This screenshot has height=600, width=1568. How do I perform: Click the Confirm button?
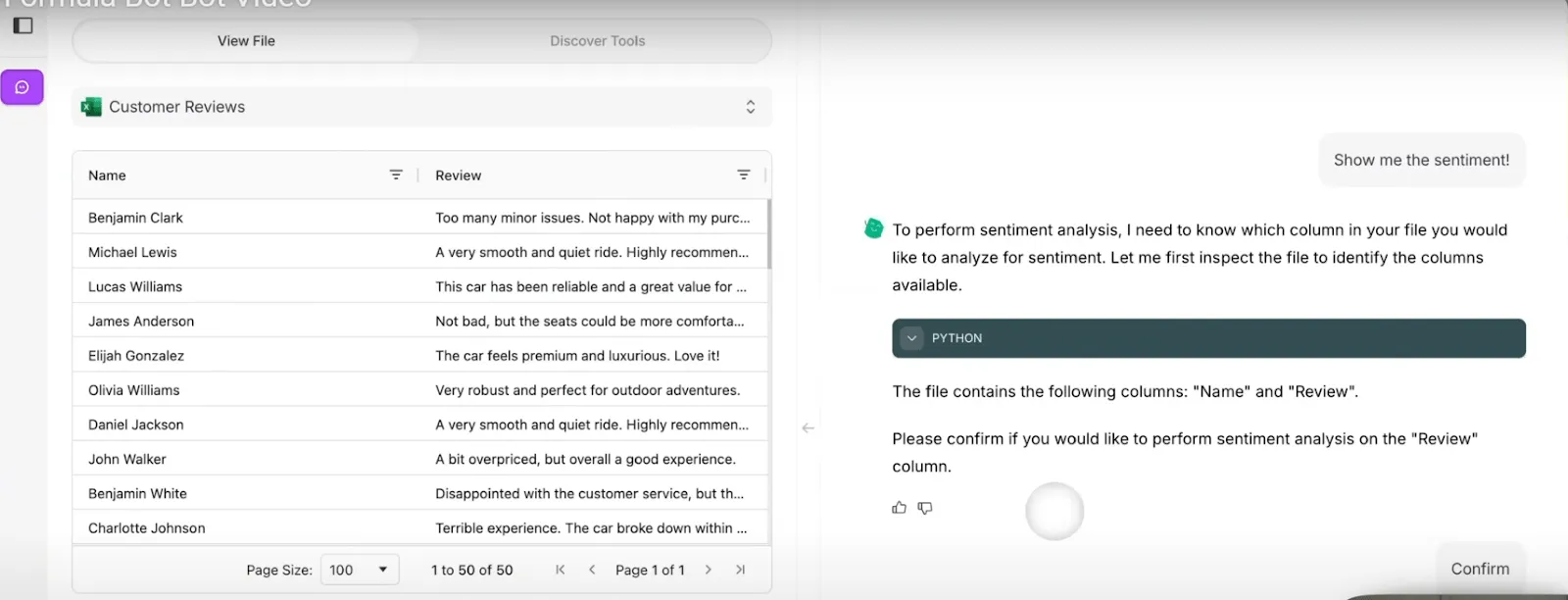(1480, 569)
